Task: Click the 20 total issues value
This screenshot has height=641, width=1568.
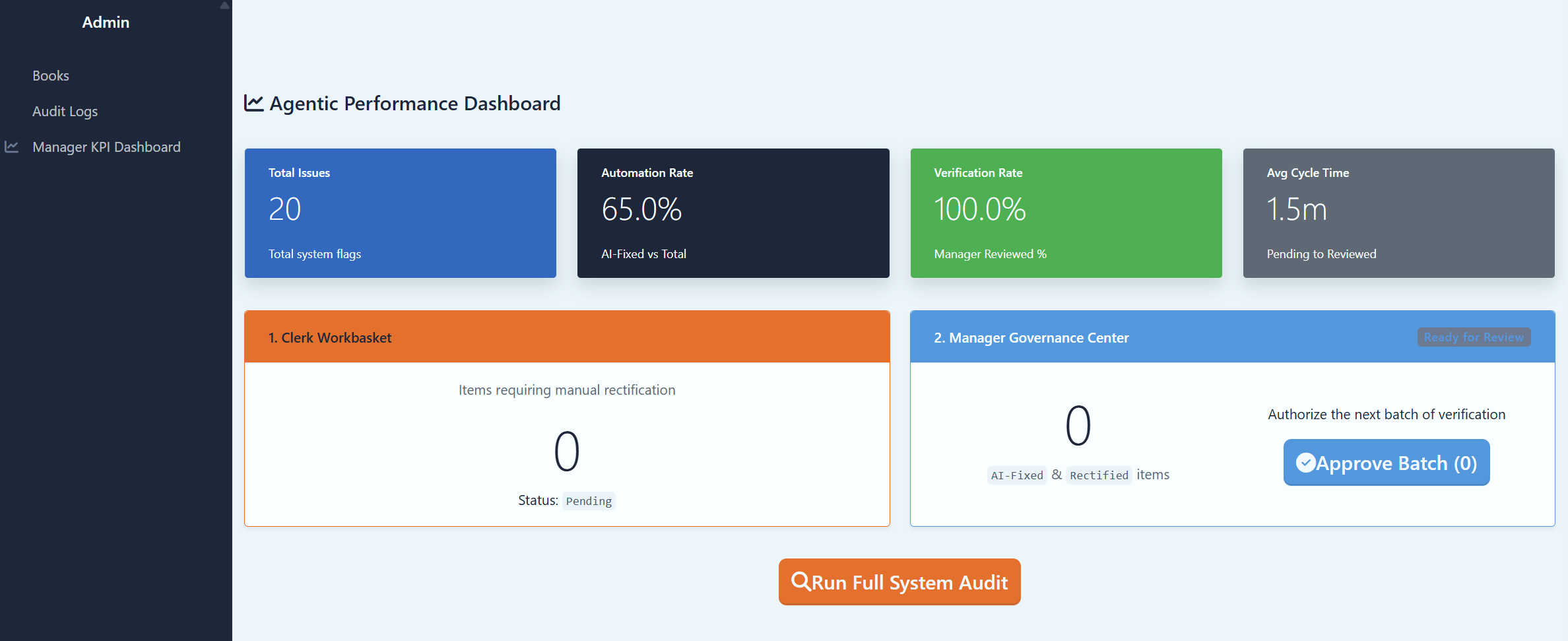Action: (x=285, y=210)
